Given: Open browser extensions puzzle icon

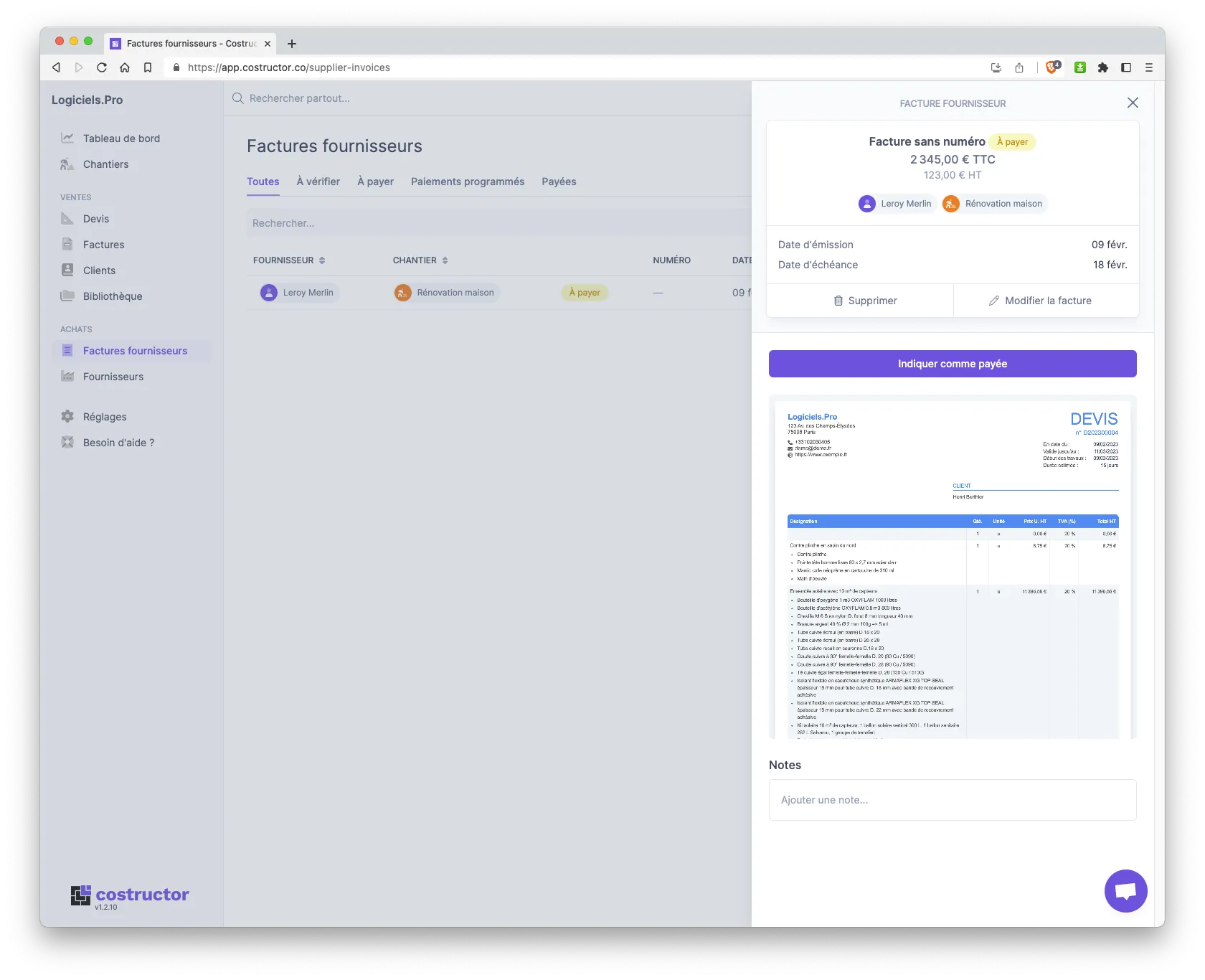Looking at the screenshot, I should [x=1103, y=67].
